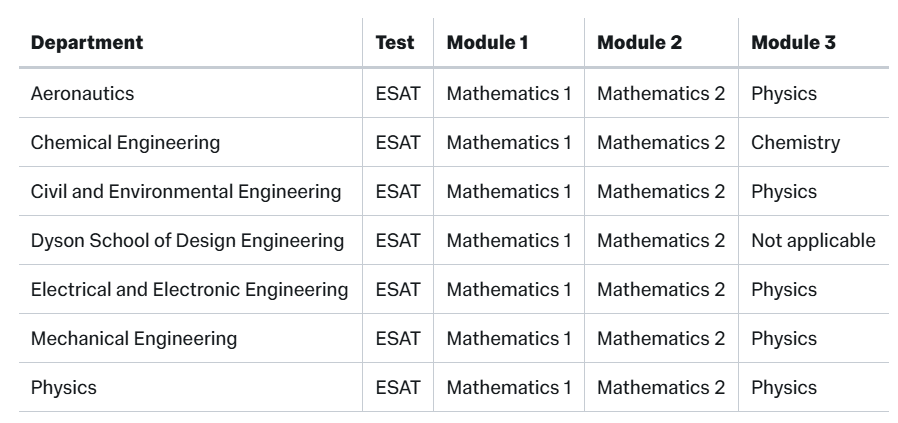Click the Department column header
This screenshot has width=898, height=423.
point(87,42)
